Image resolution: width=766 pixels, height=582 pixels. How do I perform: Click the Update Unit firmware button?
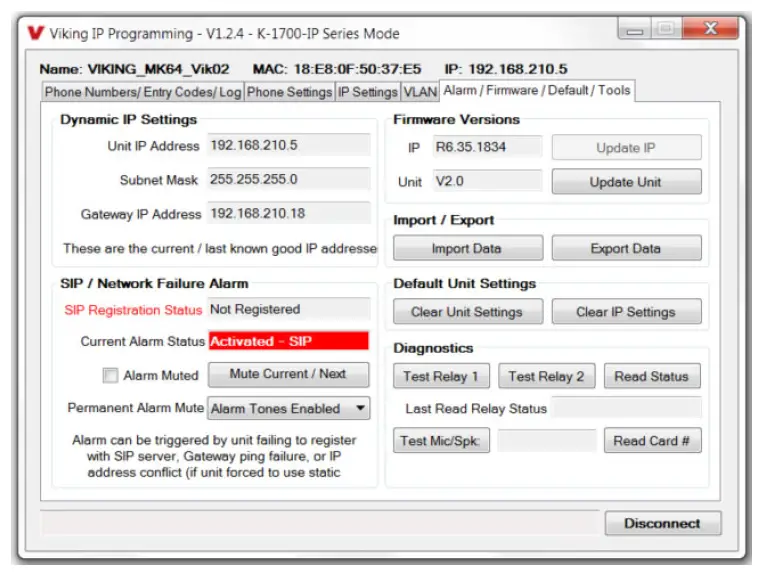click(x=626, y=182)
